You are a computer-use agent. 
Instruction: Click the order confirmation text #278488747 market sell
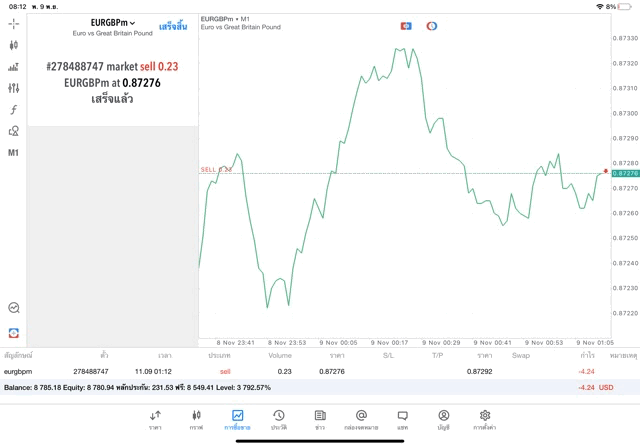coord(112,67)
